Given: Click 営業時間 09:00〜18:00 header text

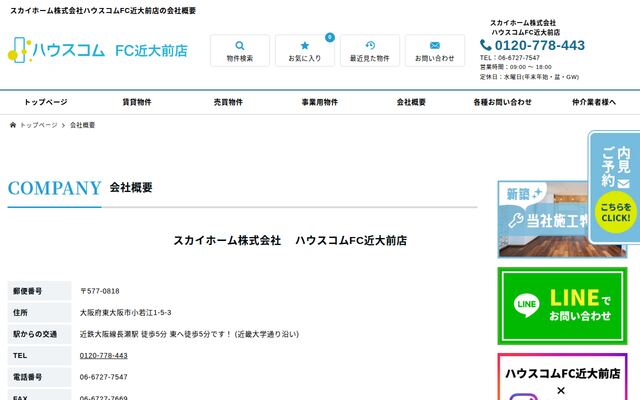Looking at the screenshot, I should coord(516,67).
